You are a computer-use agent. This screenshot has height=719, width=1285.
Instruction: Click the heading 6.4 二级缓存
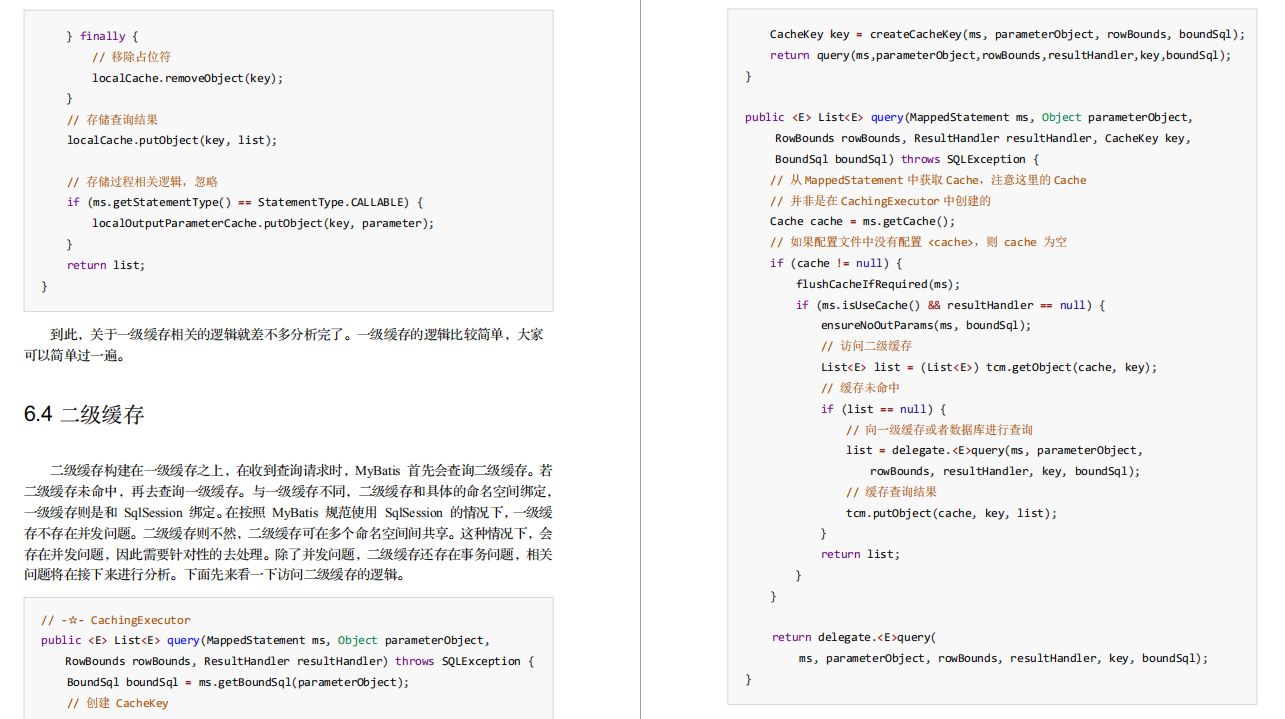tap(84, 414)
